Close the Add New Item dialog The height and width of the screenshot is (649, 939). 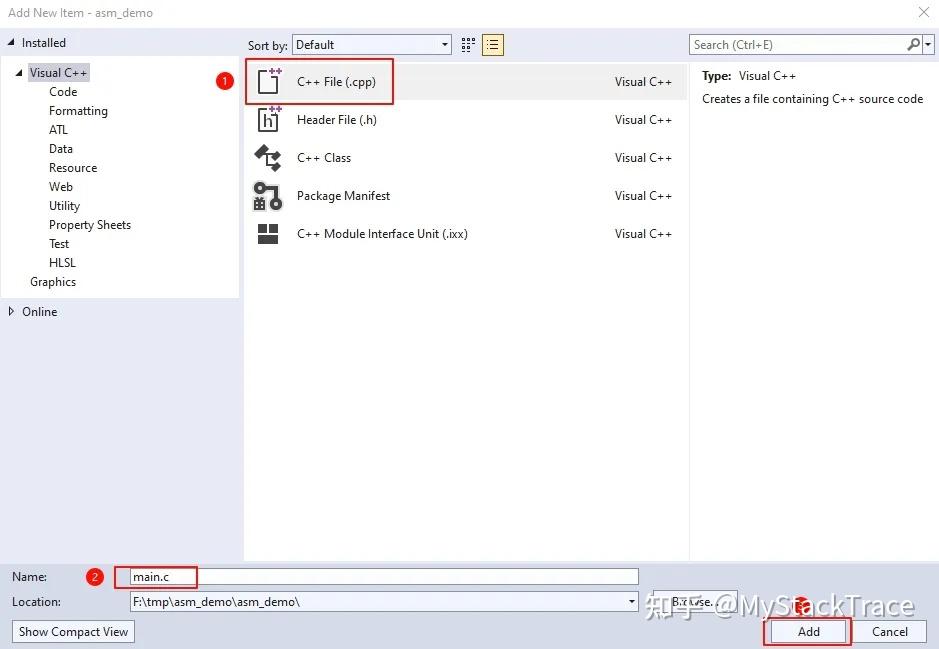(x=923, y=12)
